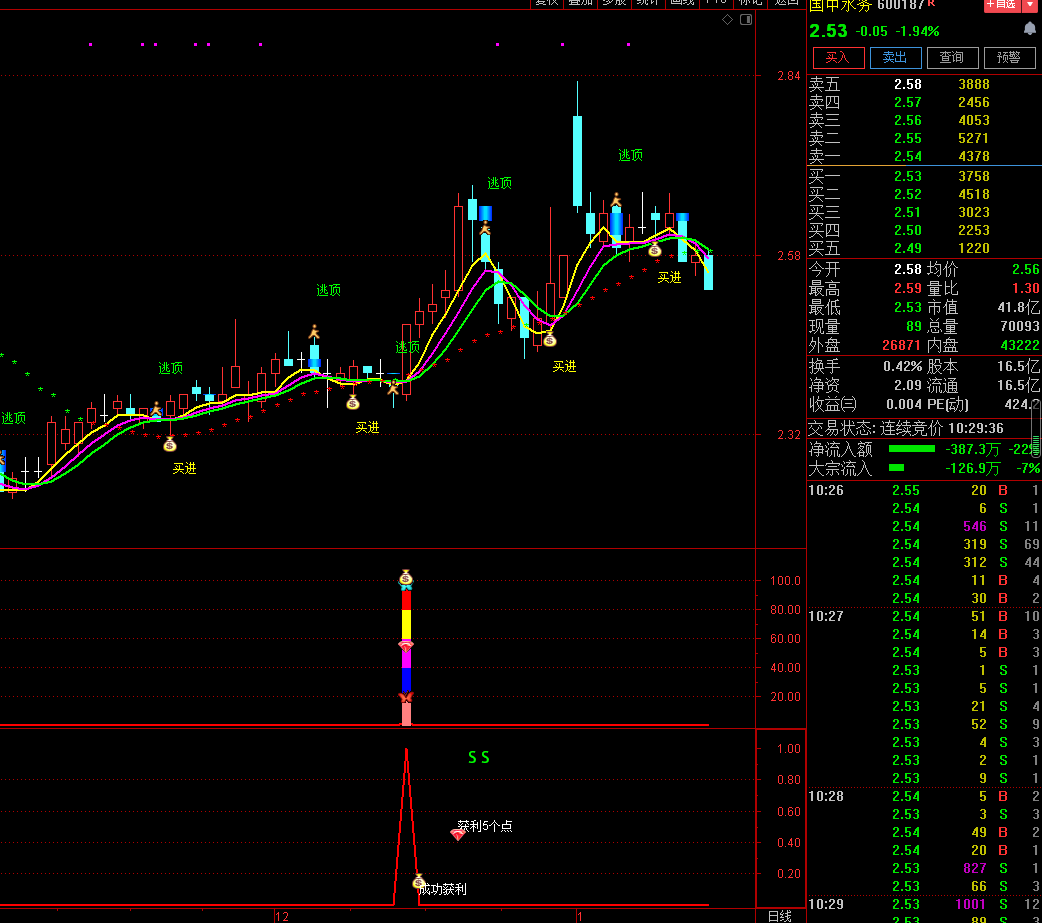Image resolution: width=1042 pixels, height=923 pixels.
Task: Click the 净流入额 green flow bar
Action: pos(912,449)
